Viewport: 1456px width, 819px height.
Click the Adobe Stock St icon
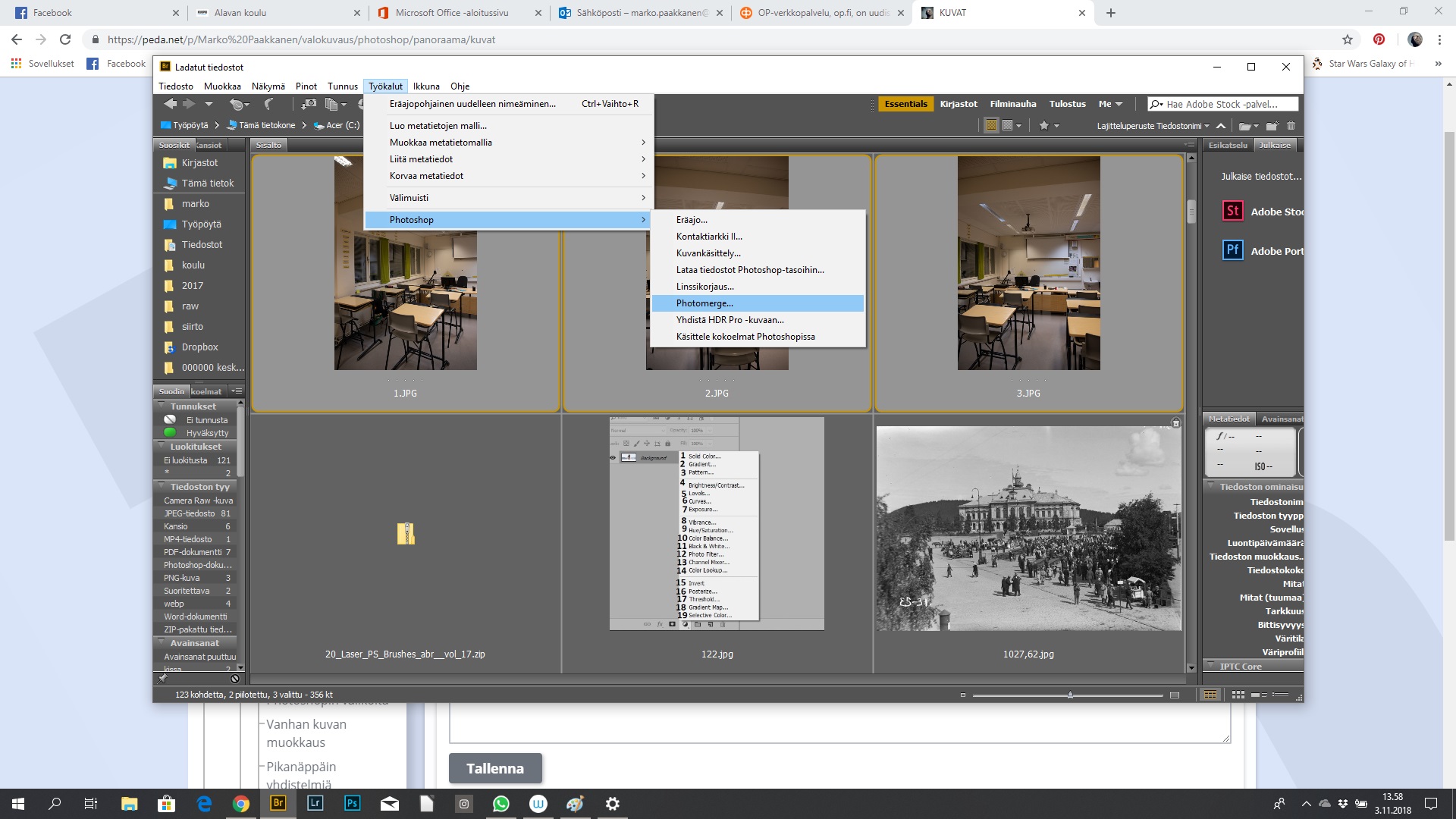pyautogui.click(x=1233, y=212)
